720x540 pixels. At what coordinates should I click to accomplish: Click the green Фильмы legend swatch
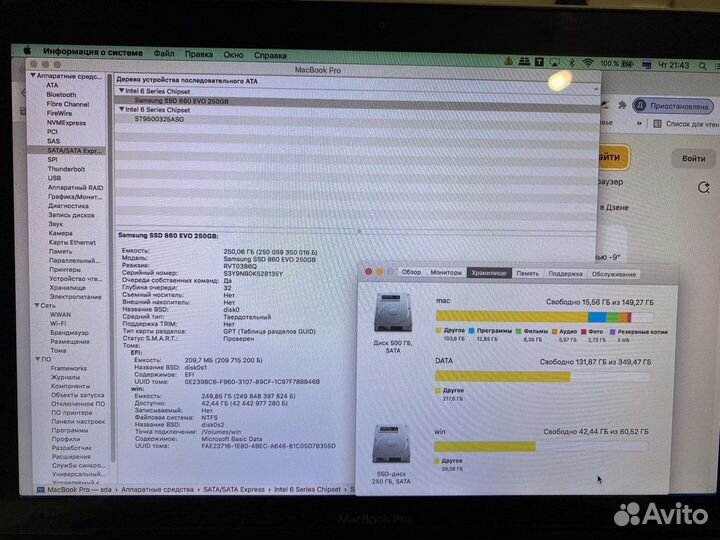pos(518,331)
